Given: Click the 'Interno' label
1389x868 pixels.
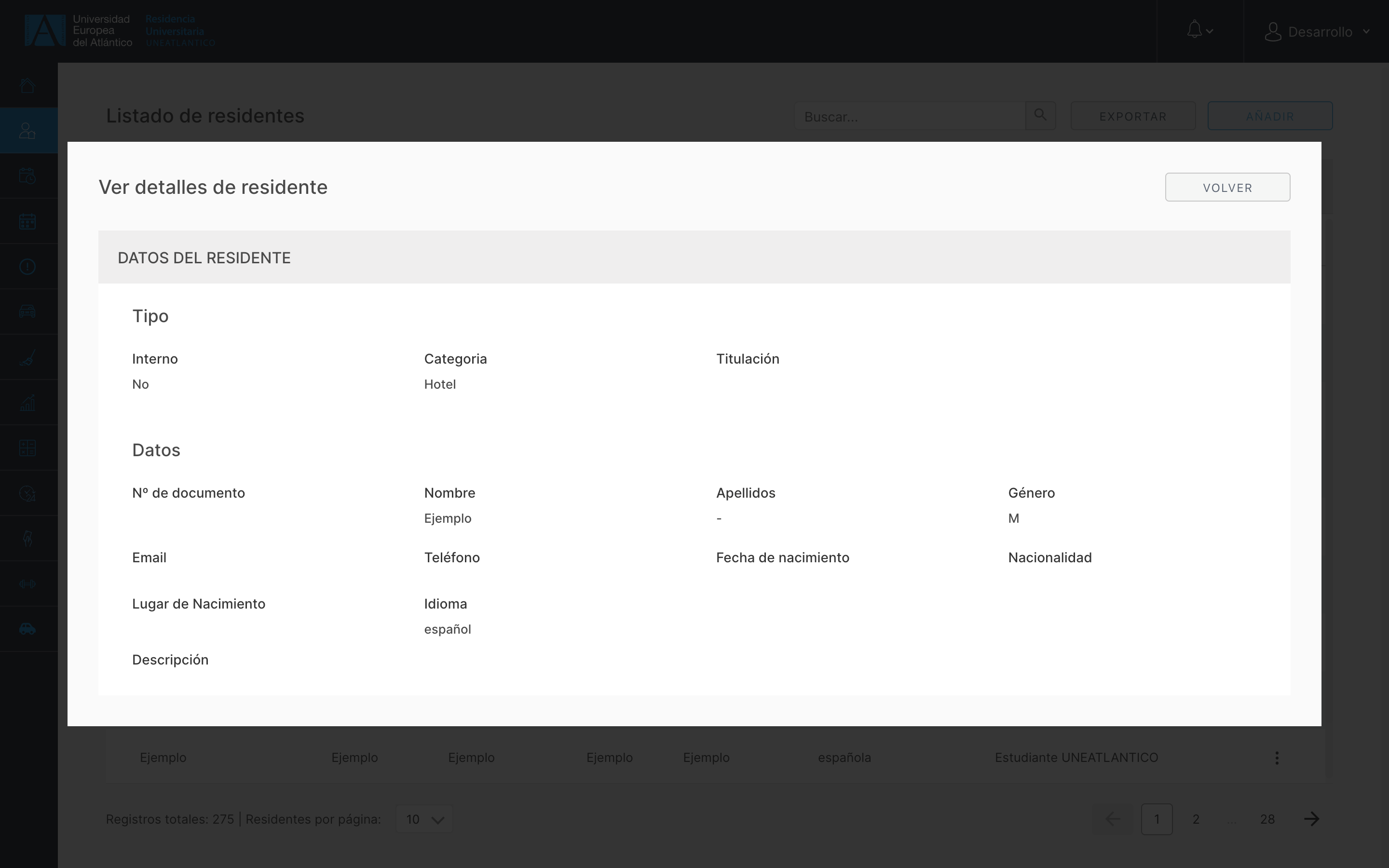Looking at the screenshot, I should pos(155,359).
